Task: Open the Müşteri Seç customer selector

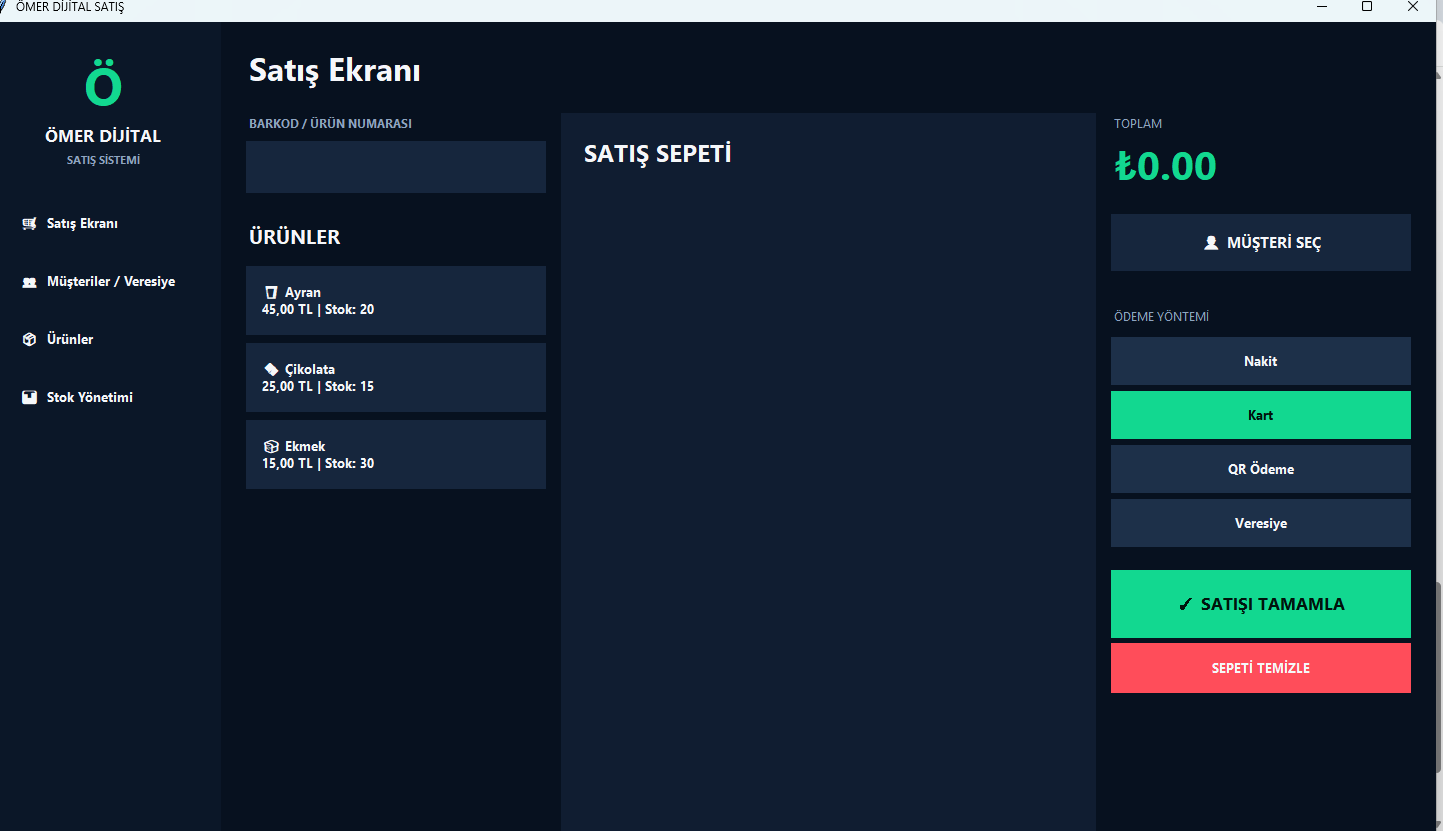Action: pyautogui.click(x=1260, y=243)
